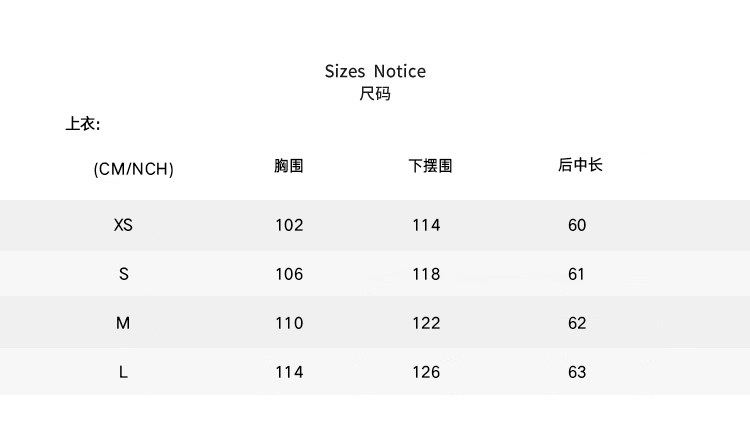Click the "Sizes Notice" title text

pyautogui.click(x=375, y=71)
